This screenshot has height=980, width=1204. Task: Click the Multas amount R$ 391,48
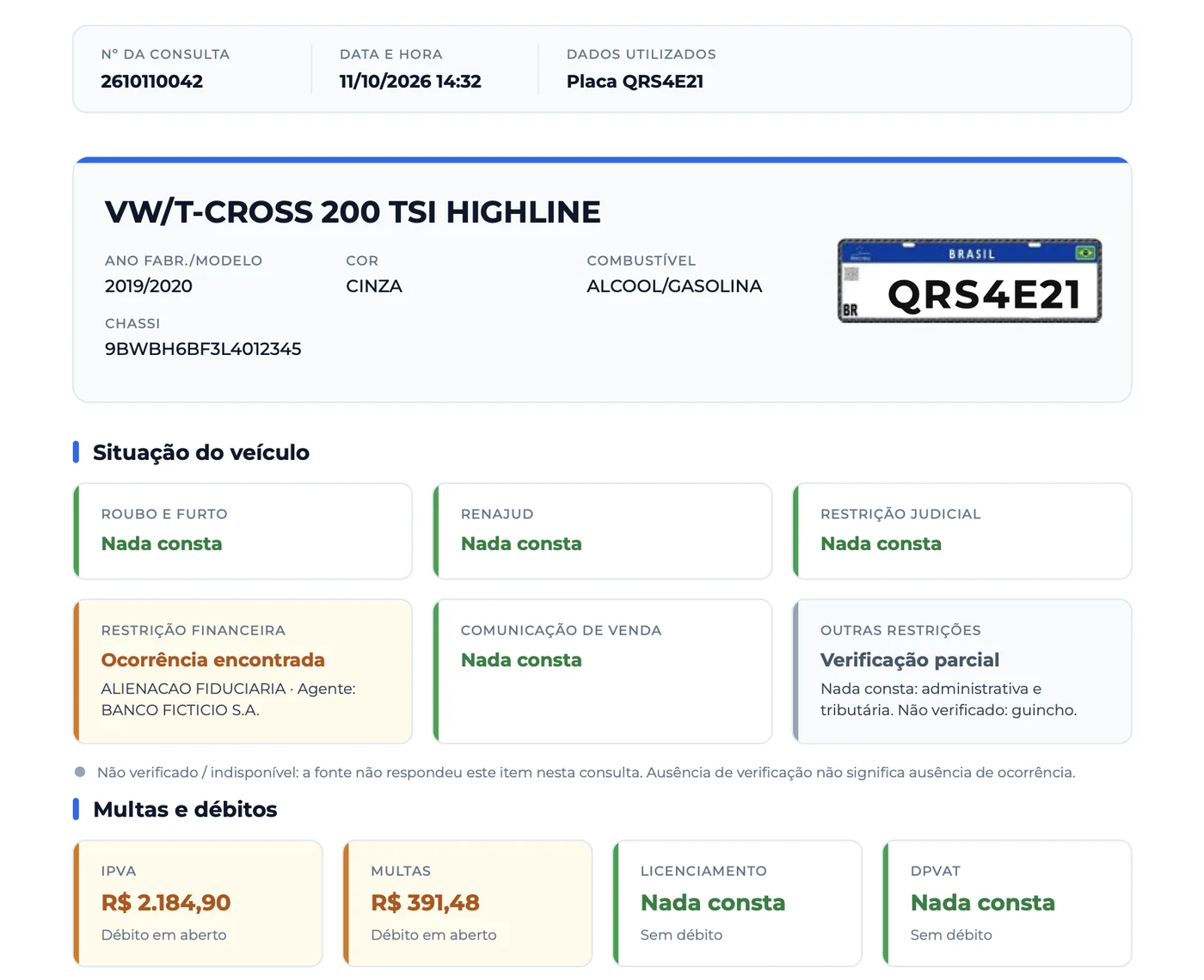425,903
